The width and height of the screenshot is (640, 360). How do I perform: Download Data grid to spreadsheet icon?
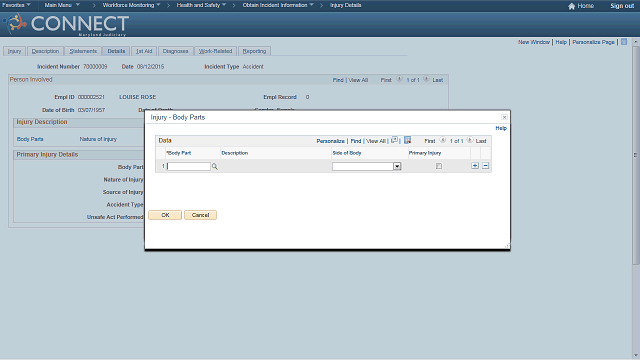tap(407, 140)
